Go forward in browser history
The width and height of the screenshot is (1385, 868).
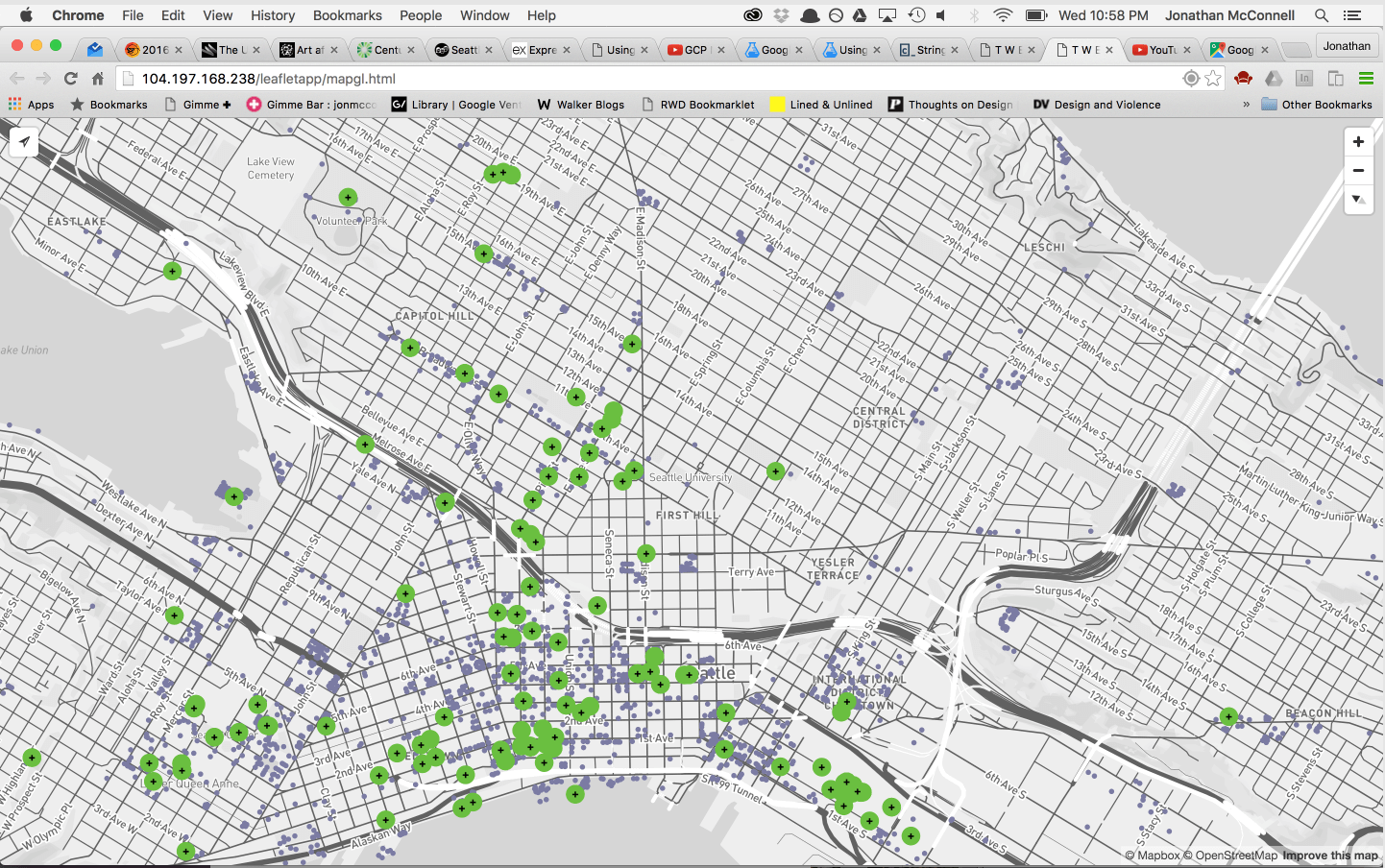(43, 79)
